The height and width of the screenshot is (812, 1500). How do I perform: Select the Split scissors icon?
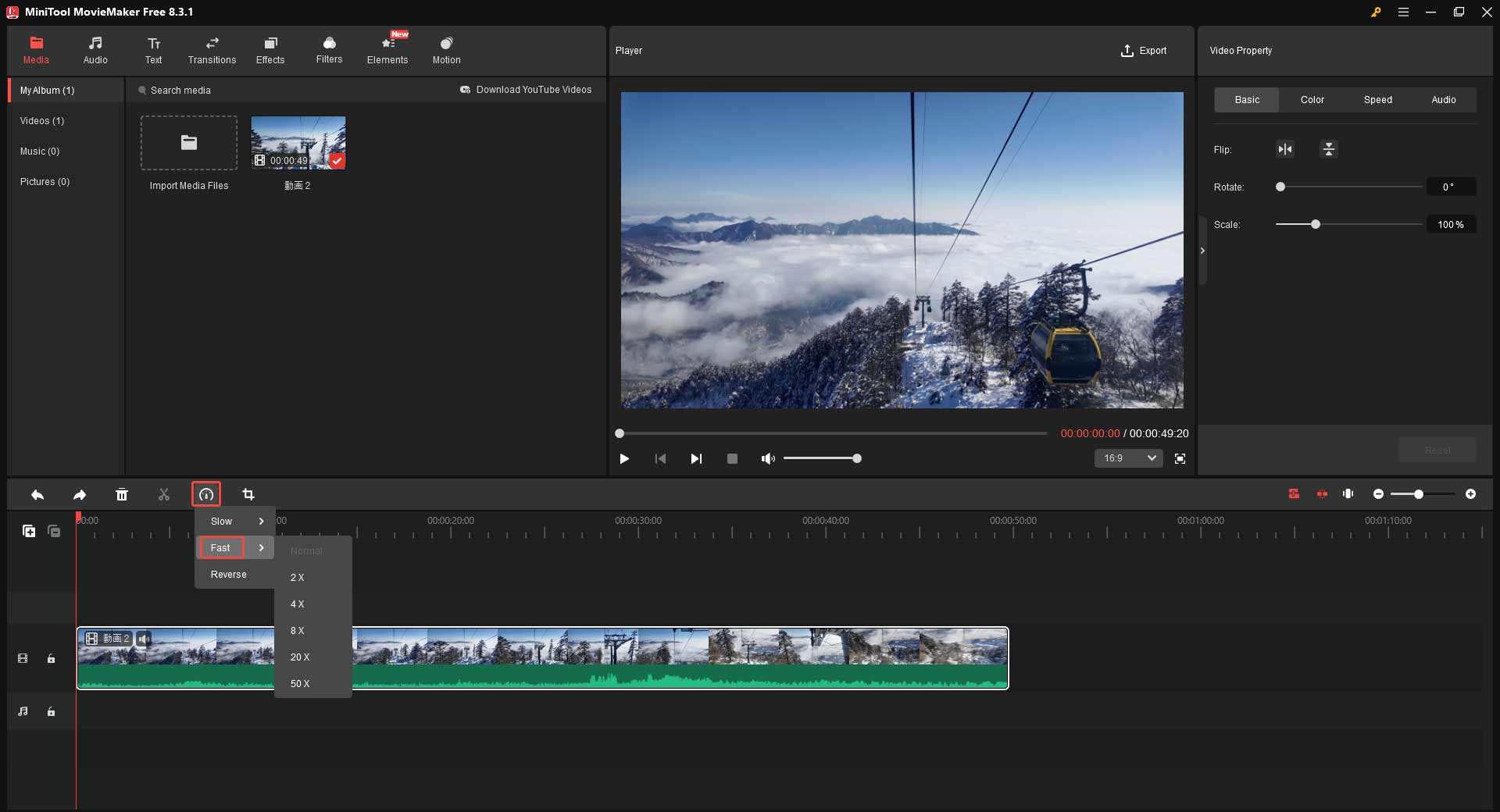163,494
